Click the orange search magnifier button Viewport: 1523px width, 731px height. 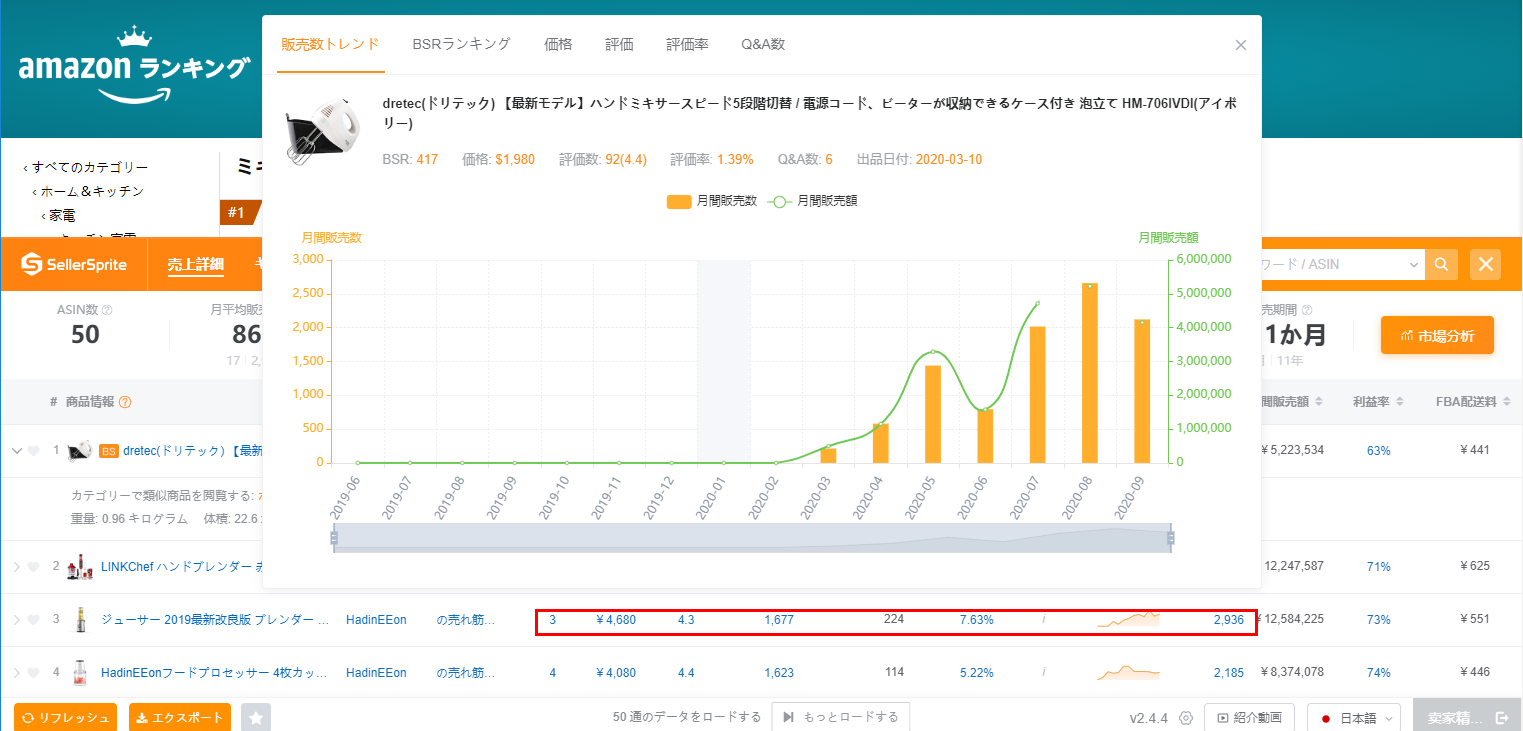(x=1441, y=264)
